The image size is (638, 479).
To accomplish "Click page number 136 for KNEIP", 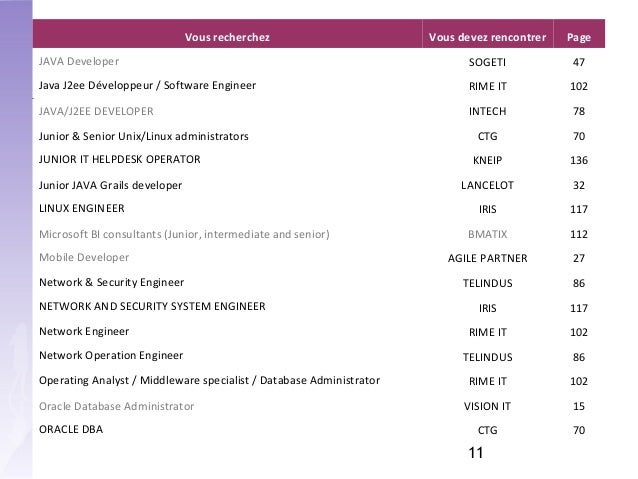I will click(x=578, y=160).
